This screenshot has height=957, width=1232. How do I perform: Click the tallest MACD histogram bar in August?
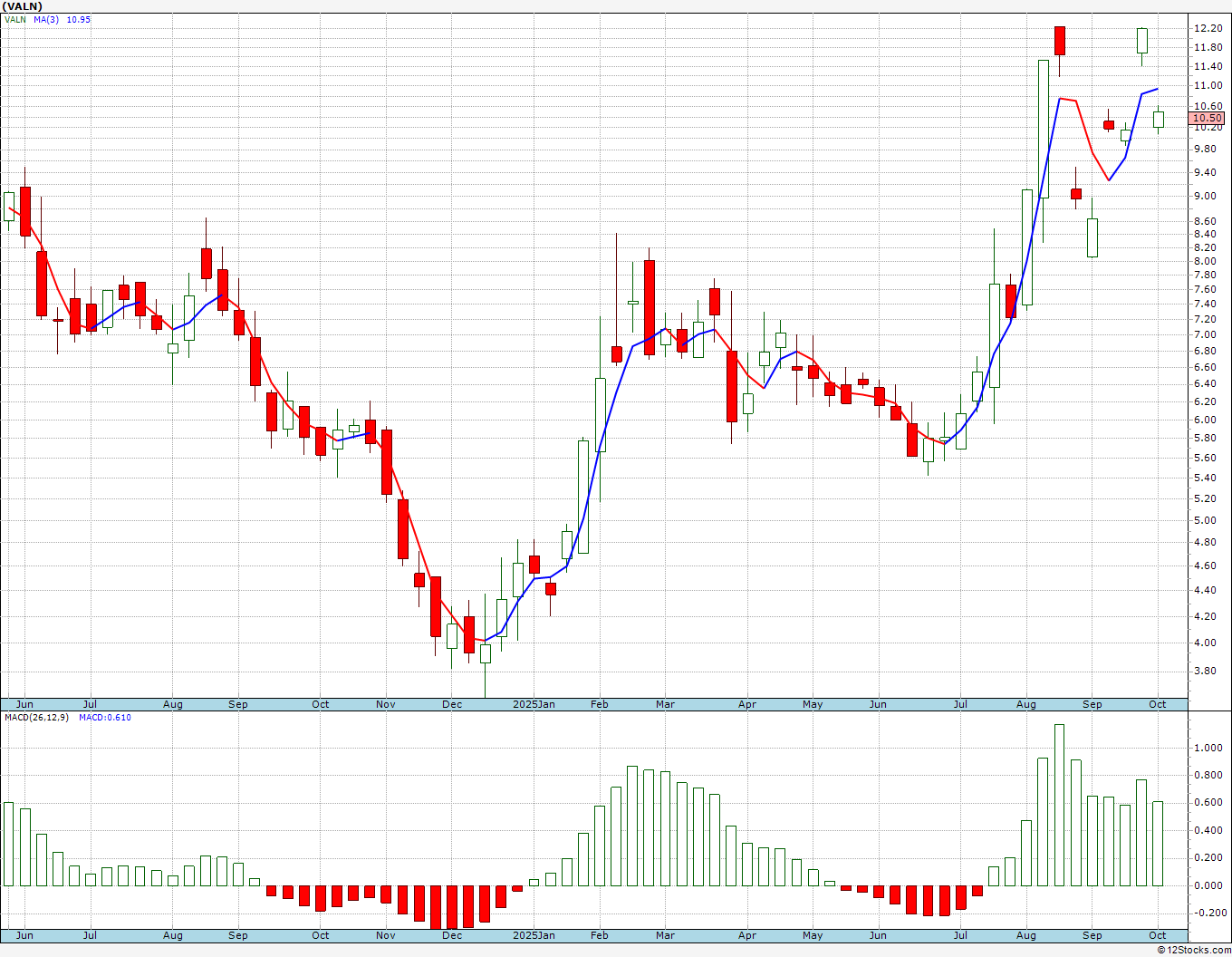(1059, 805)
